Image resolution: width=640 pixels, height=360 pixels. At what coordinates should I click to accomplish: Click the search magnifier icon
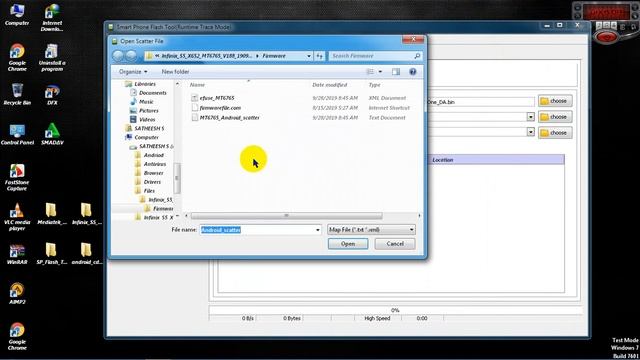click(417, 56)
